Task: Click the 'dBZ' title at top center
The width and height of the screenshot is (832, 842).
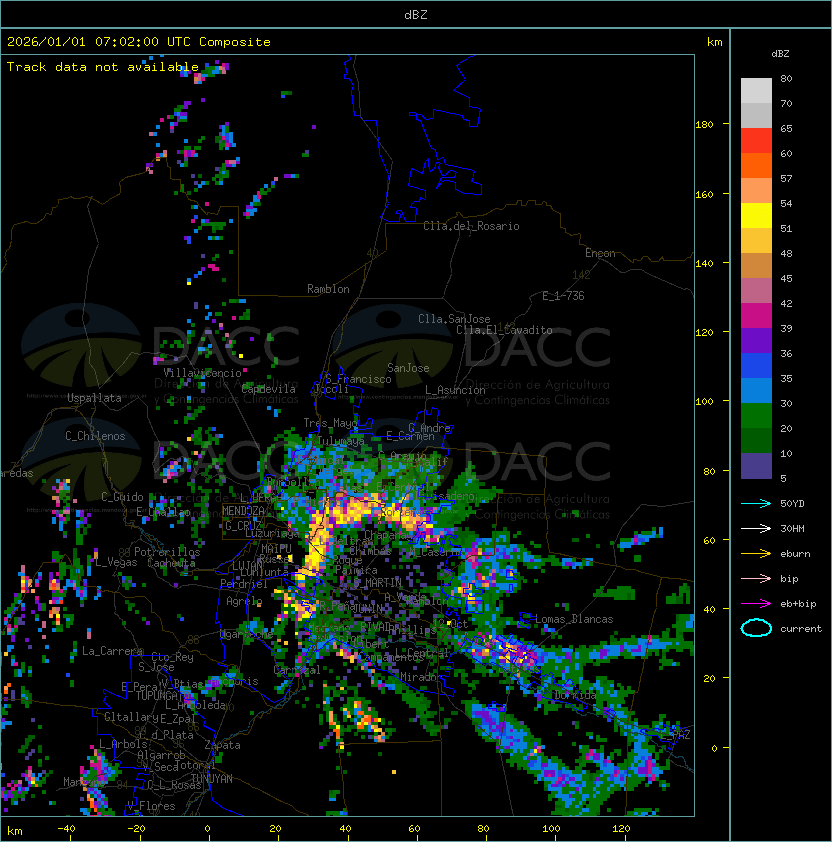Action: point(416,15)
